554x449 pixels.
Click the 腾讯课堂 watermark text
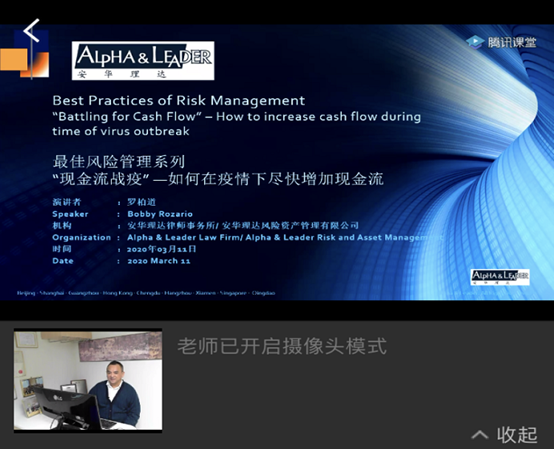click(x=512, y=42)
